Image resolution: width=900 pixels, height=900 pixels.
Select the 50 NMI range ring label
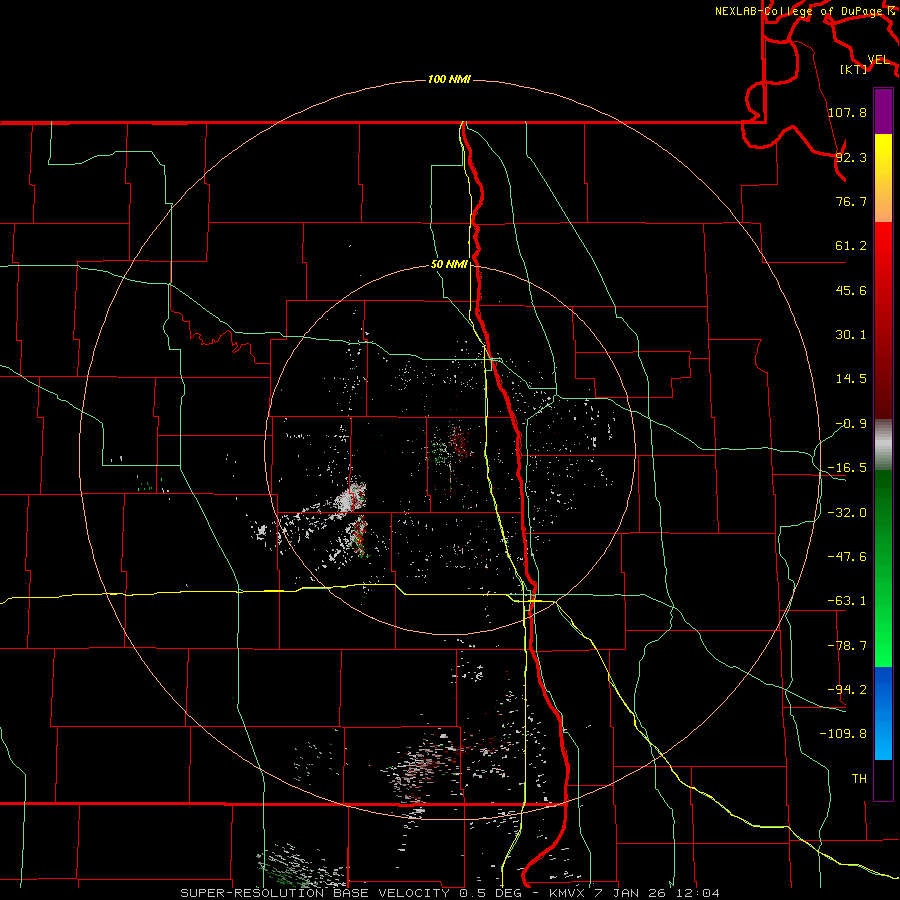click(x=449, y=264)
